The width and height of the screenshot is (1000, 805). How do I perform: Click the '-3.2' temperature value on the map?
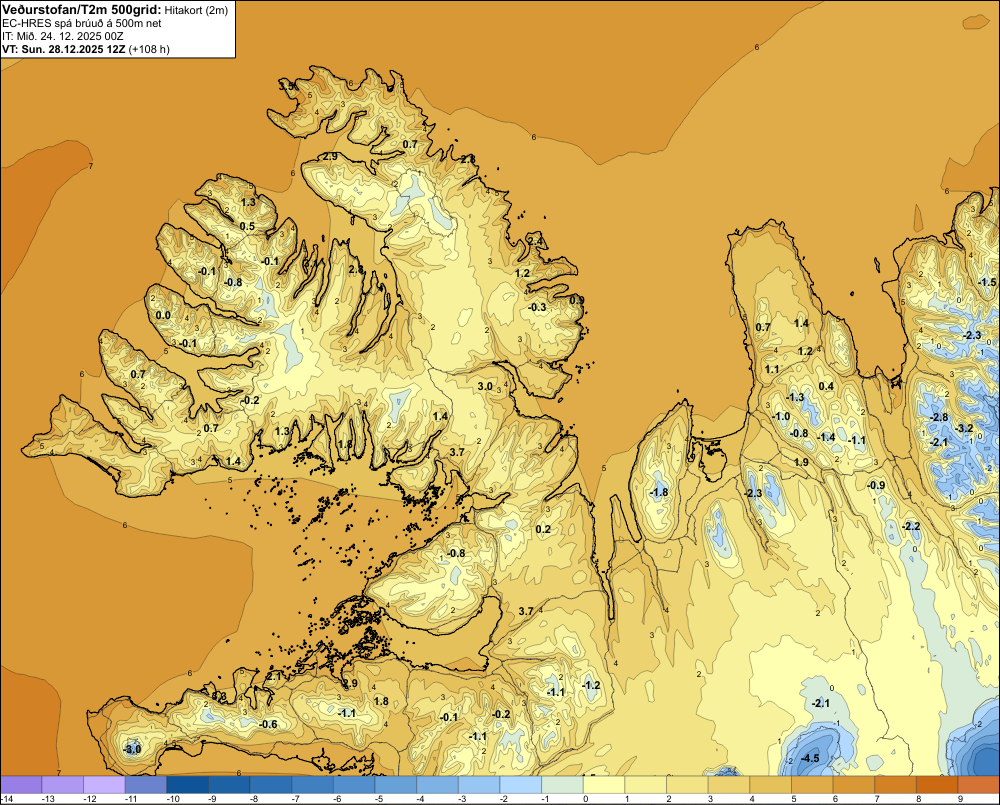(964, 428)
